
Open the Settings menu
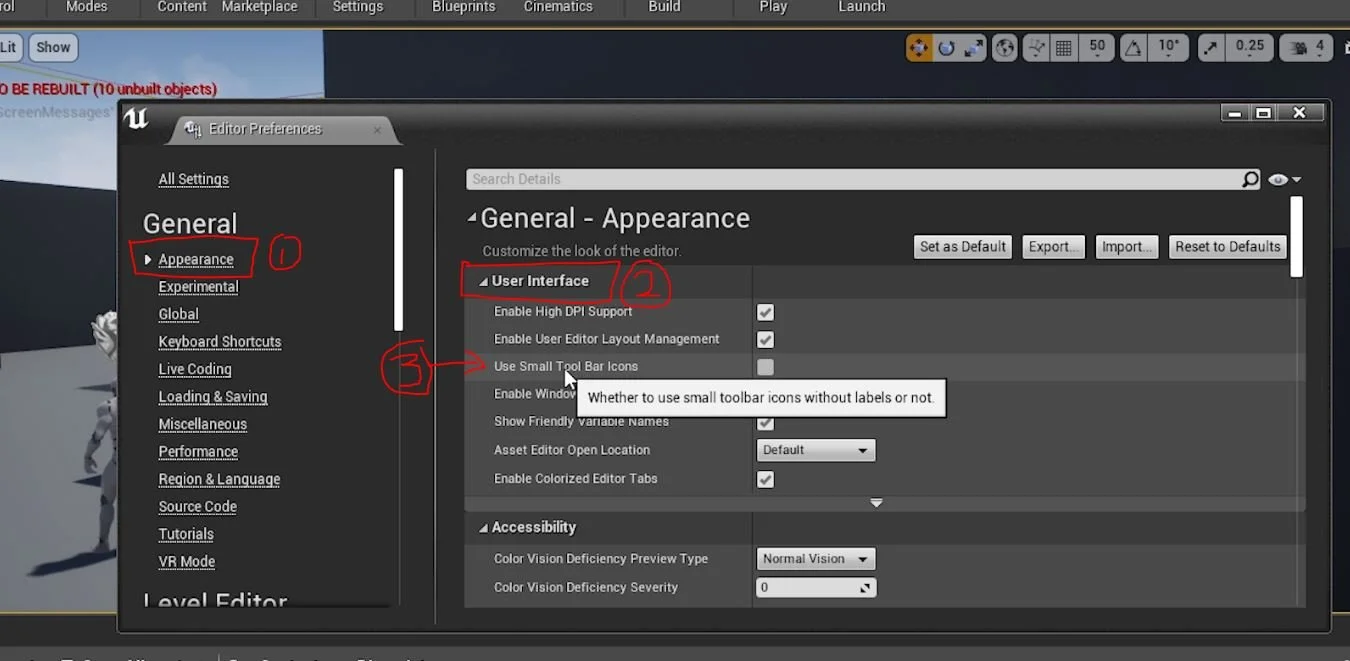[358, 8]
